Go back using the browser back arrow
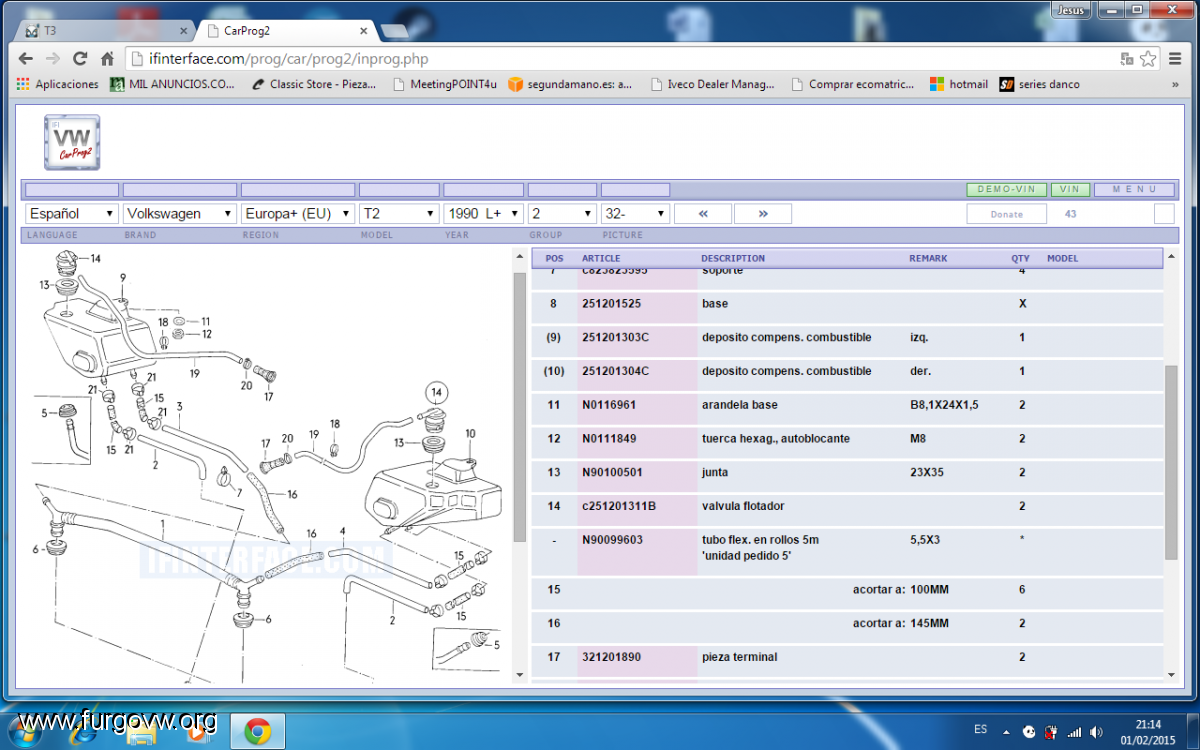The image size is (1200, 750). [x=27, y=59]
